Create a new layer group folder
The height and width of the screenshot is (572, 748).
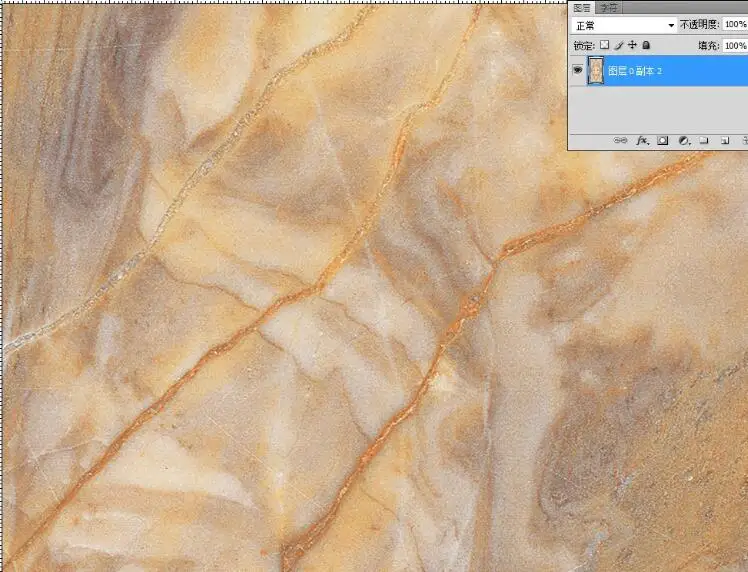[704, 141]
